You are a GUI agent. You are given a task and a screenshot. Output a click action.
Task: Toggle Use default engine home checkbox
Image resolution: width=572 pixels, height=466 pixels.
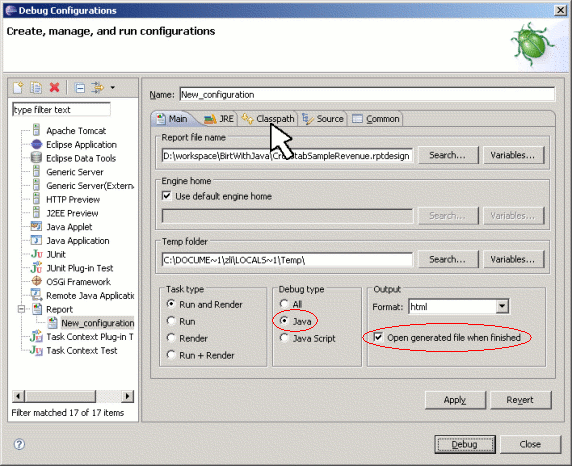[167, 196]
